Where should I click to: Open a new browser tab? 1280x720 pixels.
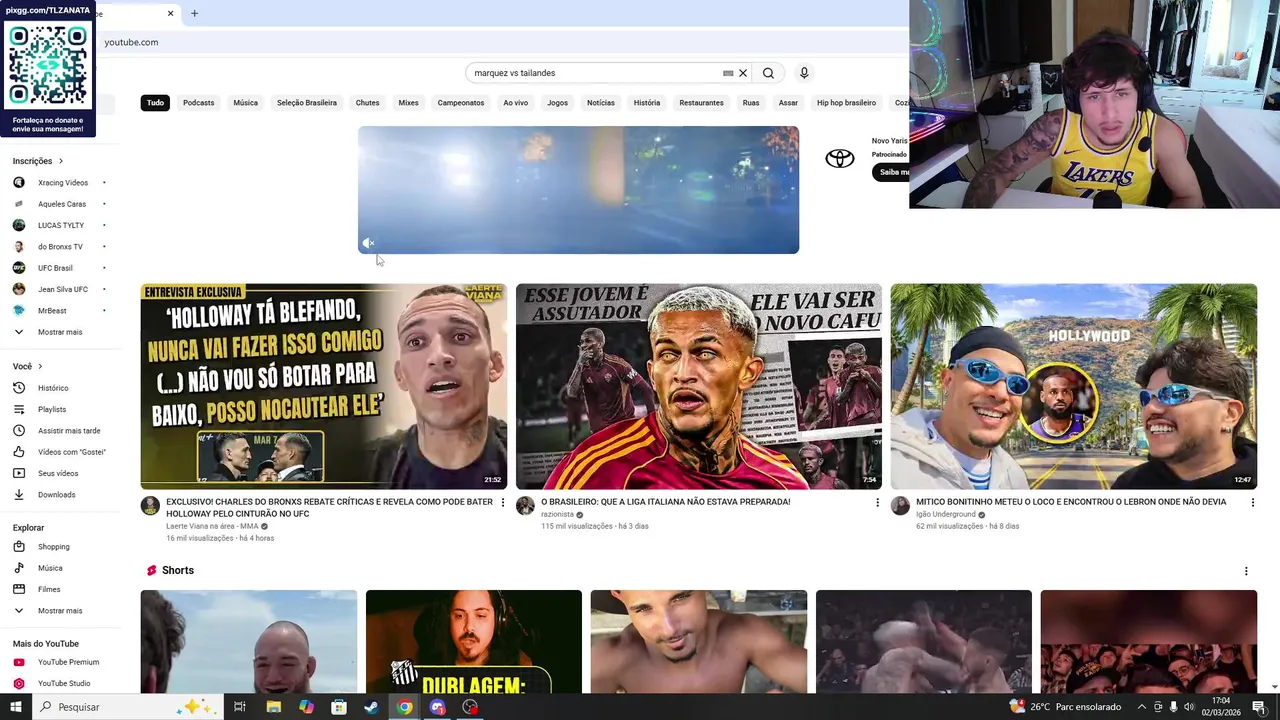(194, 13)
